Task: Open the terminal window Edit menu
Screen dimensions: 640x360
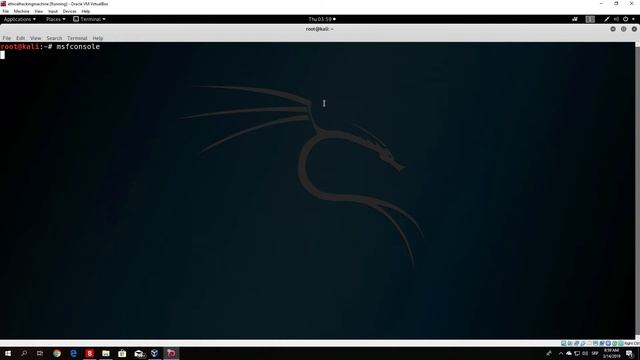Action: [20, 38]
